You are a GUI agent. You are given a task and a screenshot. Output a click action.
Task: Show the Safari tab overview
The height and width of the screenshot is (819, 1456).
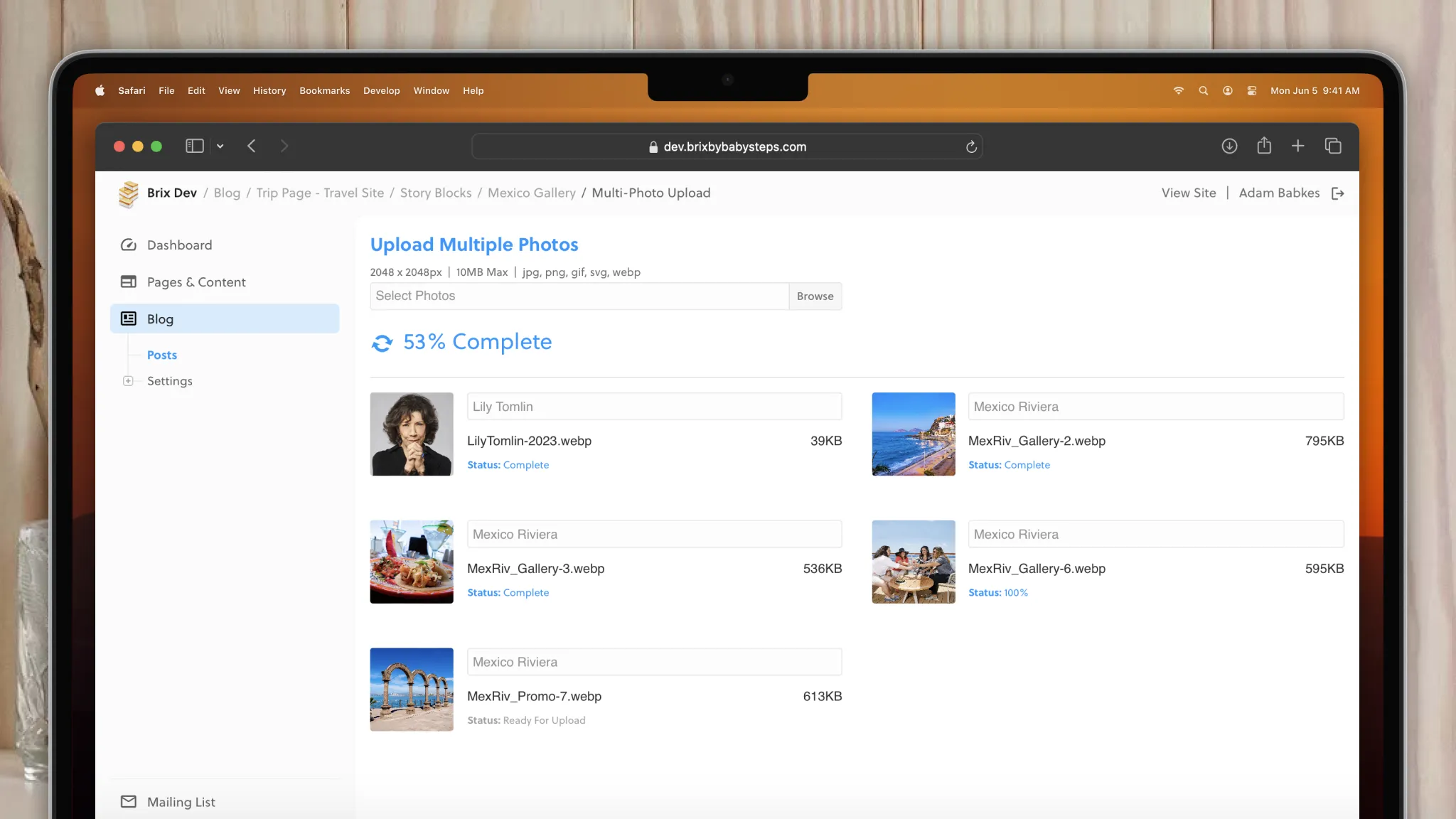tap(1333, 146)
